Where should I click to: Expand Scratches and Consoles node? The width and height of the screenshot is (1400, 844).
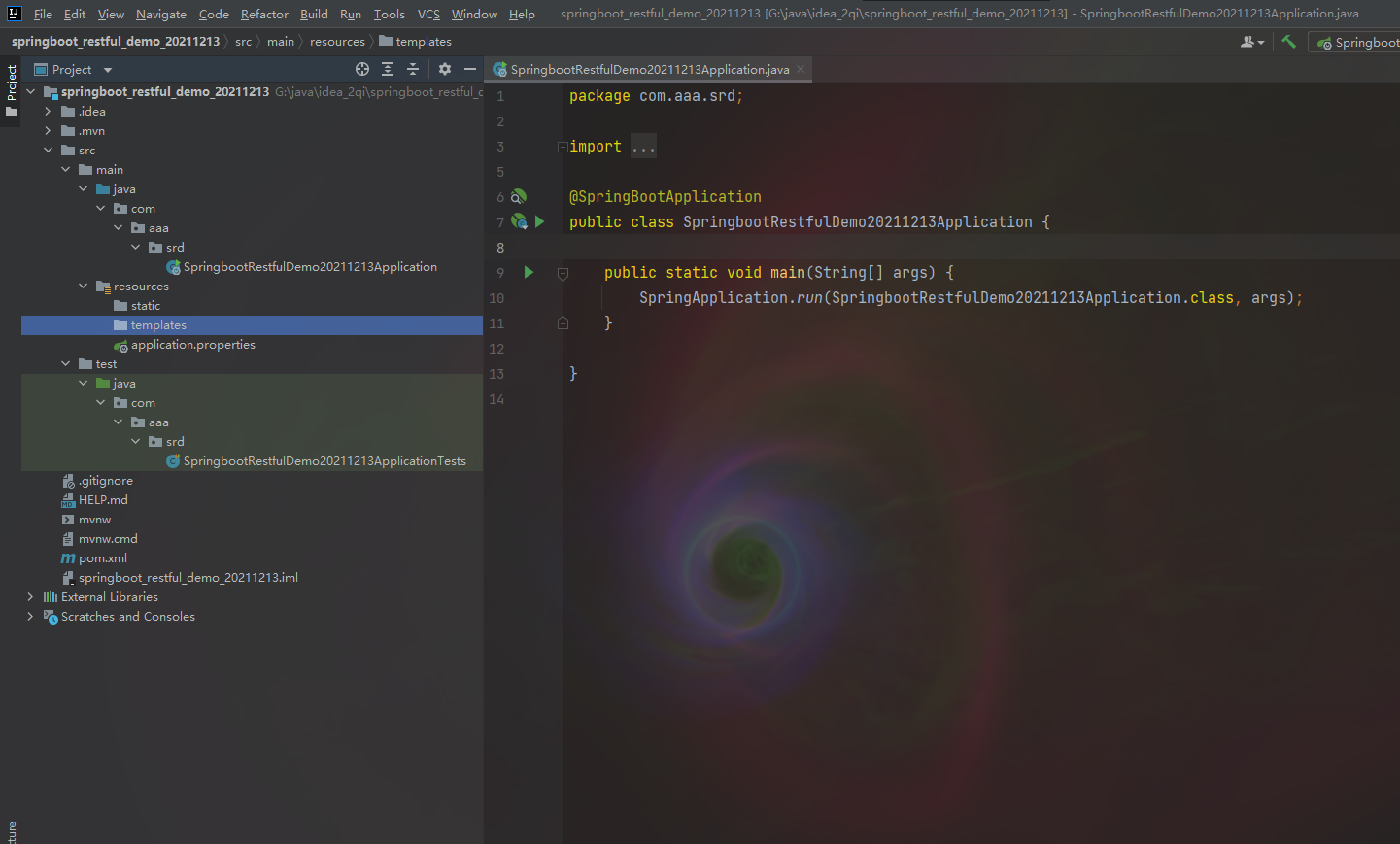30,617
